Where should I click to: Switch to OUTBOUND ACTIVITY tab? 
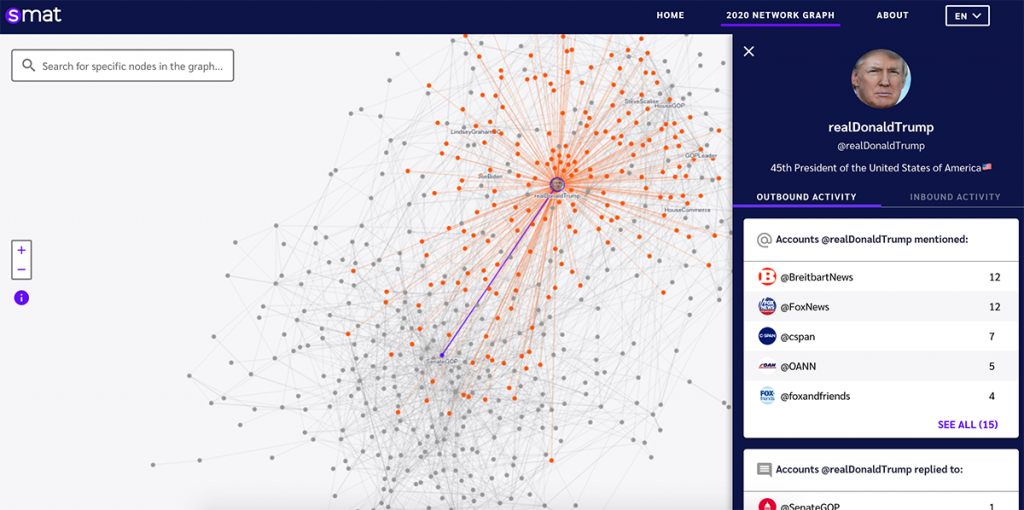coord(807,197)
